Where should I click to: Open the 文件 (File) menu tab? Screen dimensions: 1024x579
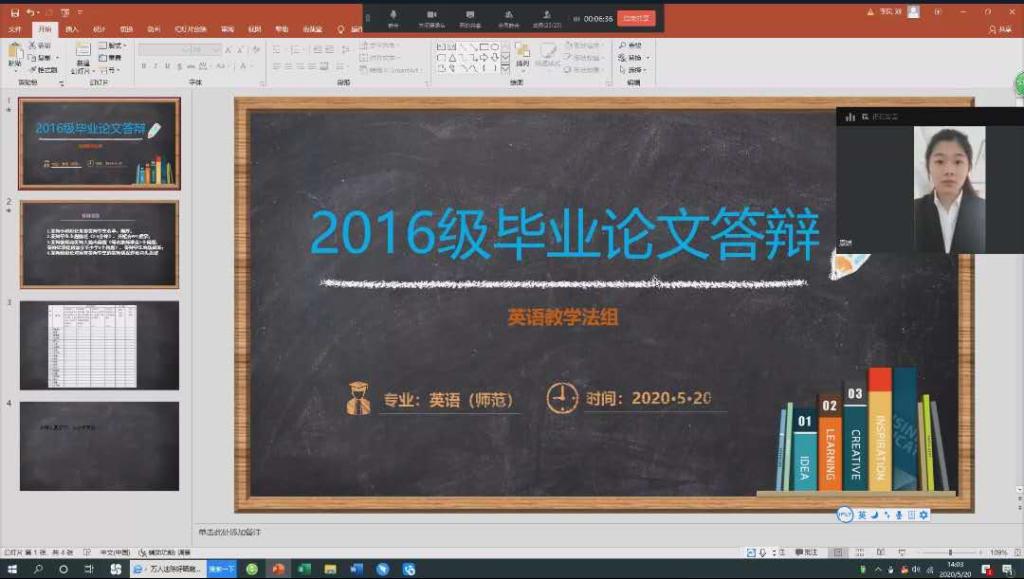(15, 30)
